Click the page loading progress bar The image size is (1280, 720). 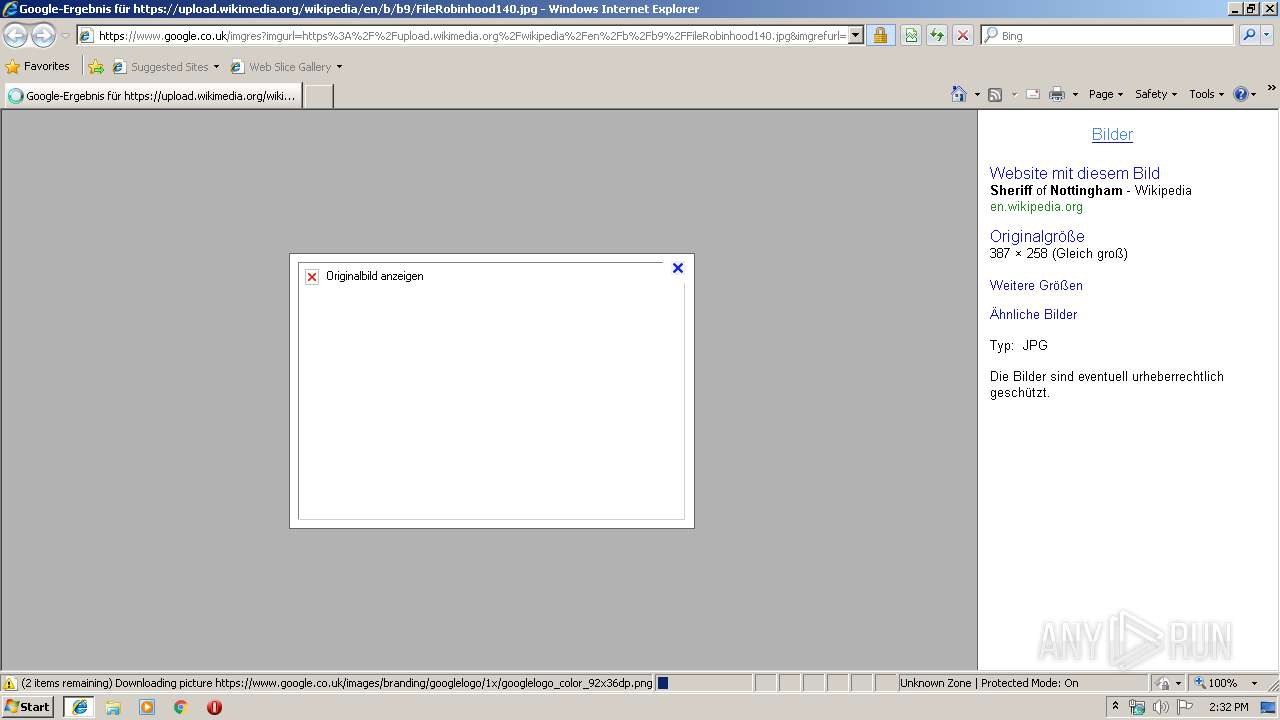pos(704,683)
